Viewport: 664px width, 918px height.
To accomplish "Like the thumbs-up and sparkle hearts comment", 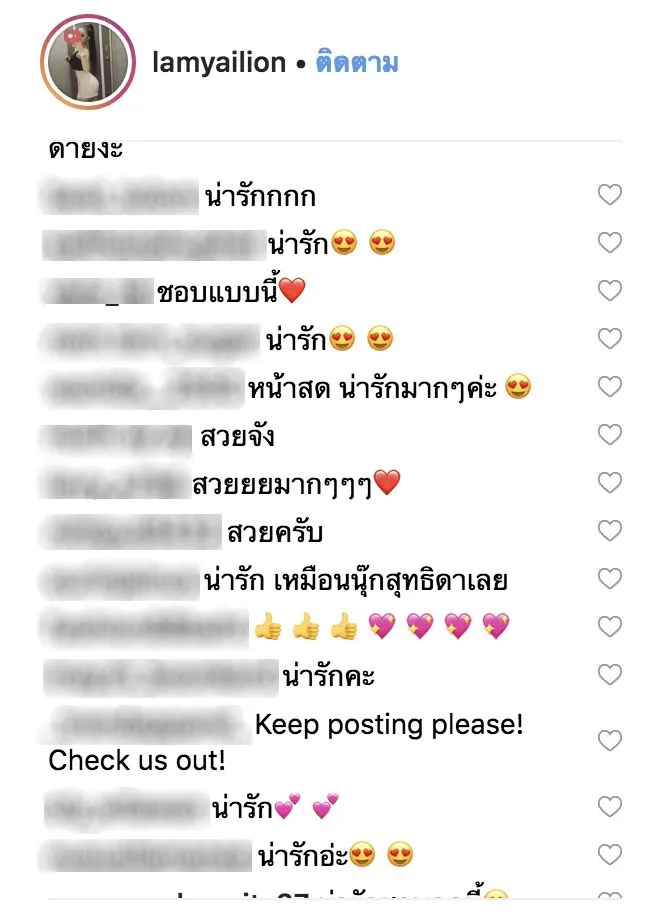I will point(610,626).
